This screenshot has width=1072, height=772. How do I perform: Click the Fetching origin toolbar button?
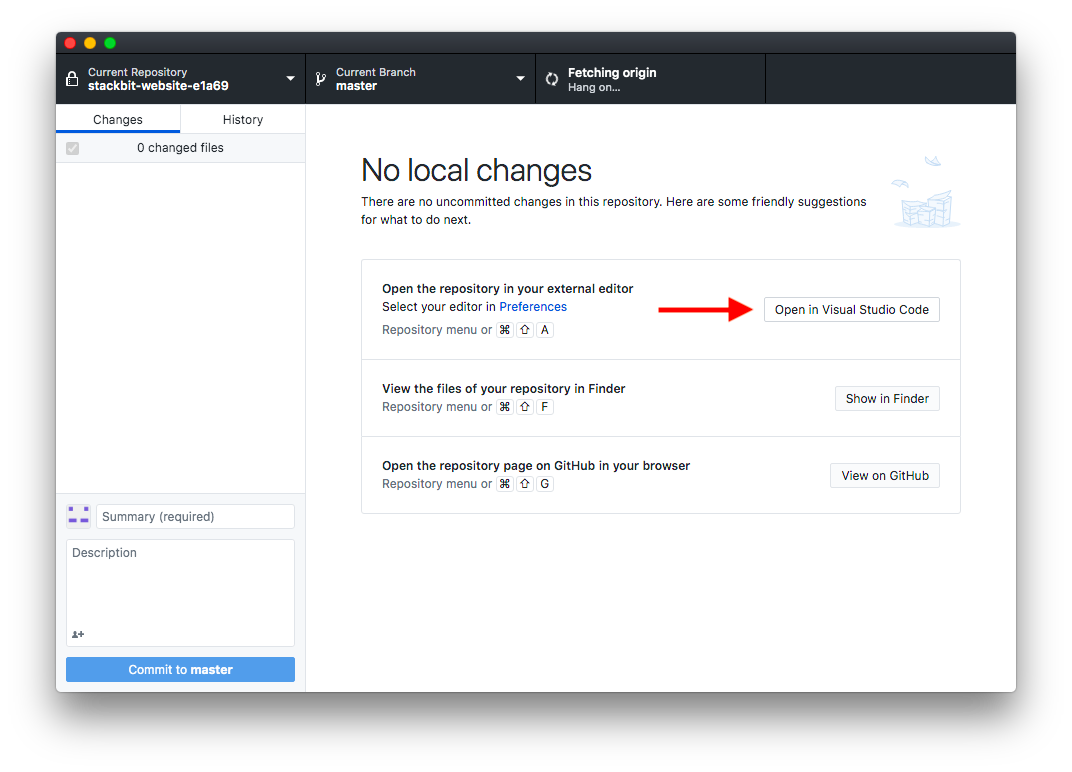pyautogui.click(x=650, y=79)
